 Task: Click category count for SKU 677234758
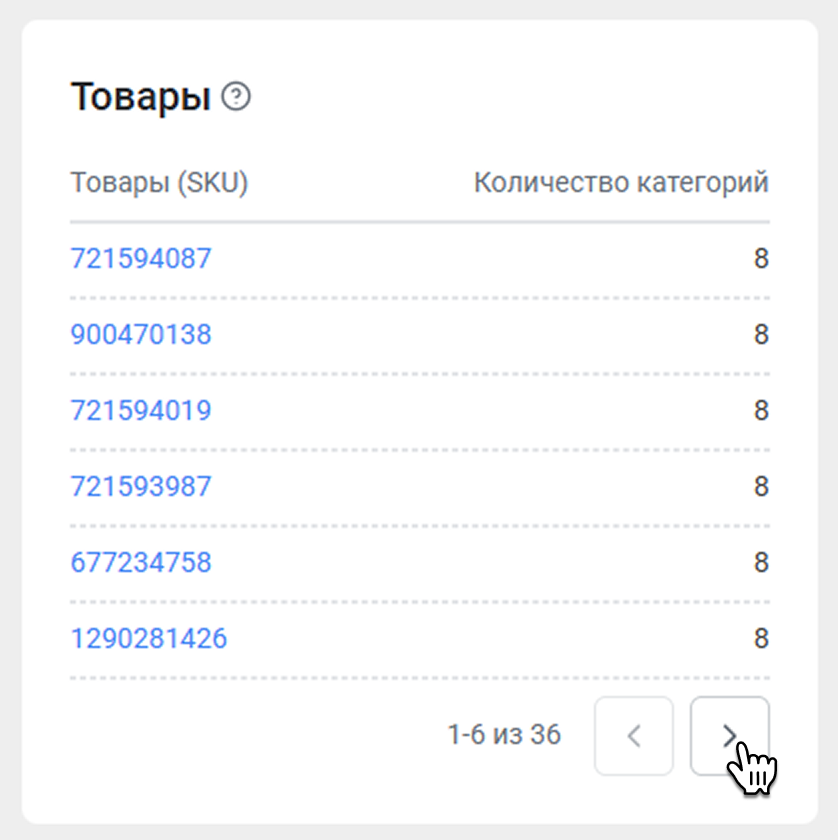(761, 562)
